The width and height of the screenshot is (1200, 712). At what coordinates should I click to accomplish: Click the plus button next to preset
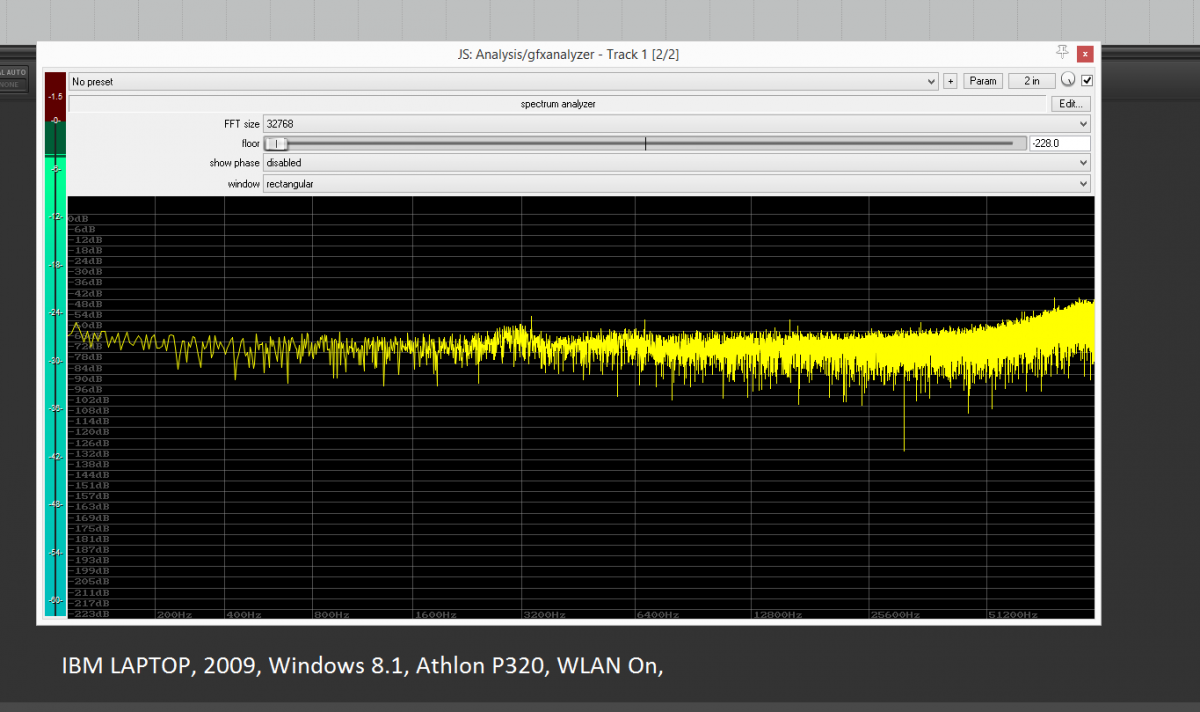pos(950,81)
